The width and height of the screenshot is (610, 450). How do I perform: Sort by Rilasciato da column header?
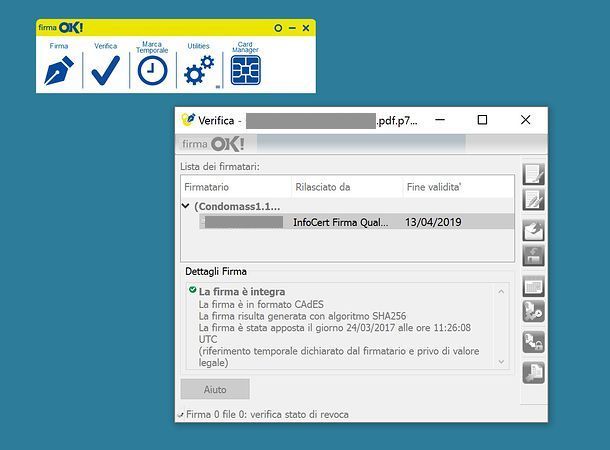[x=347, y=187]
